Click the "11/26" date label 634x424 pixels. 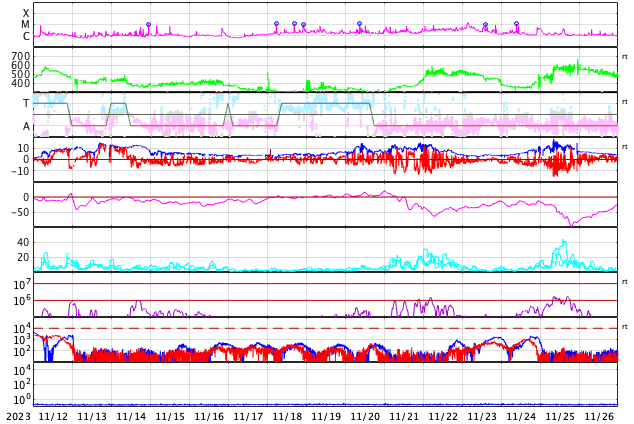coord(599,417)
